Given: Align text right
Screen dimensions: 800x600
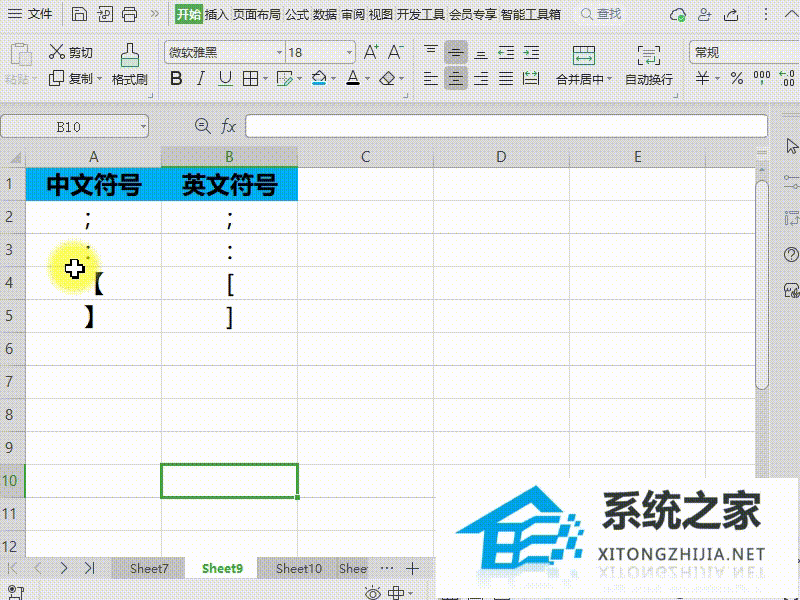Looking at the screenshot, I should [x=481, y=79].
